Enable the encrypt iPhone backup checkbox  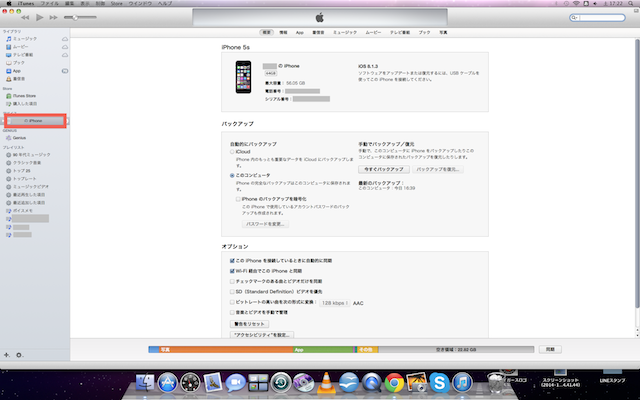(x=238, y=199)
